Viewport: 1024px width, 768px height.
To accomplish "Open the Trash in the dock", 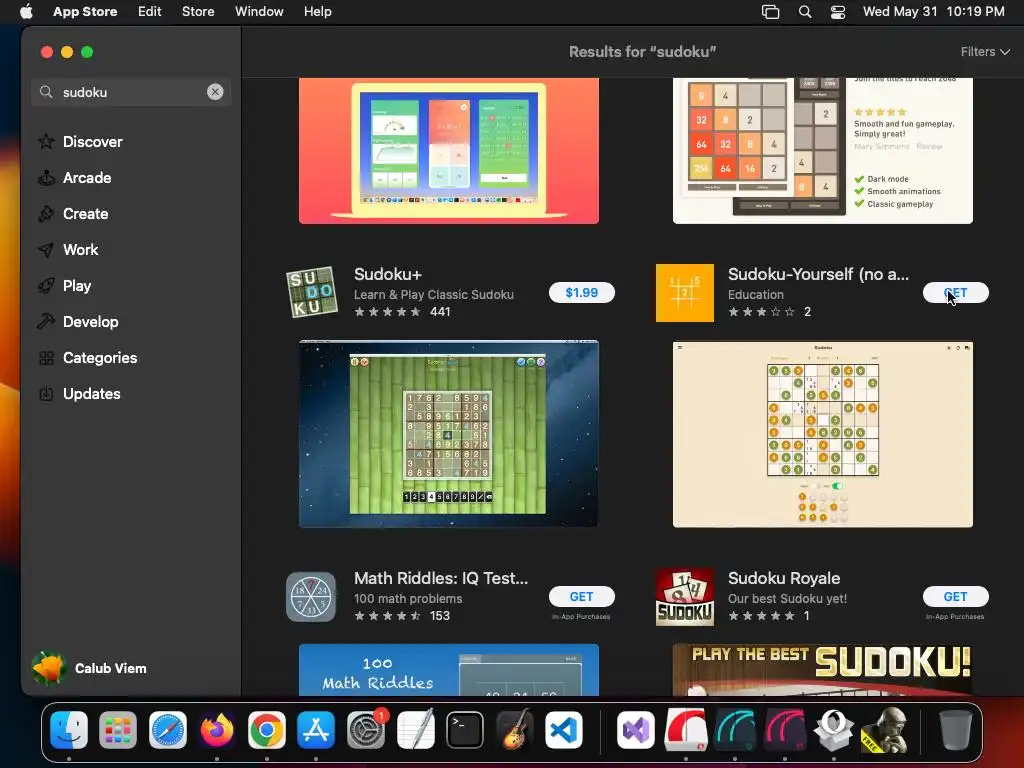I will click(955, 729).
